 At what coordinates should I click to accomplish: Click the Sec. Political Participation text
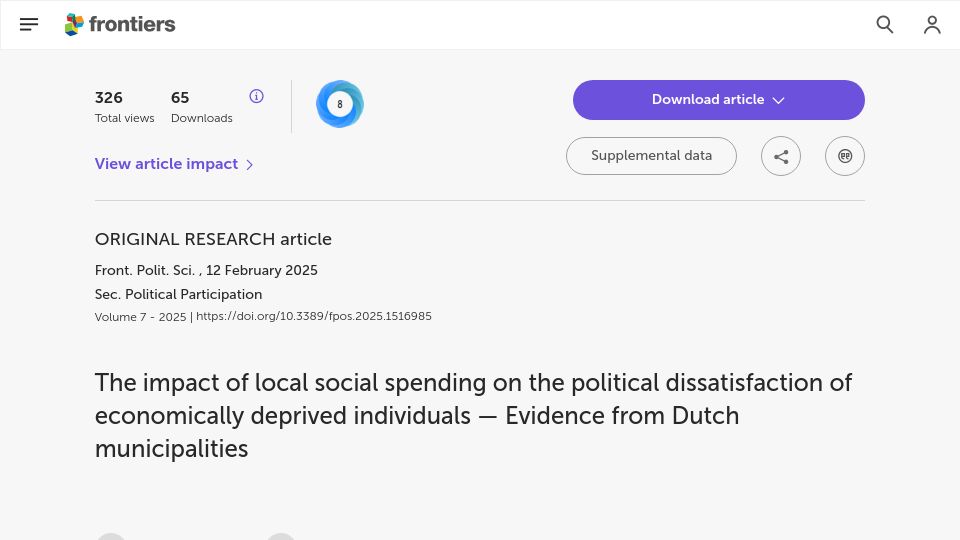pos(178,294)
